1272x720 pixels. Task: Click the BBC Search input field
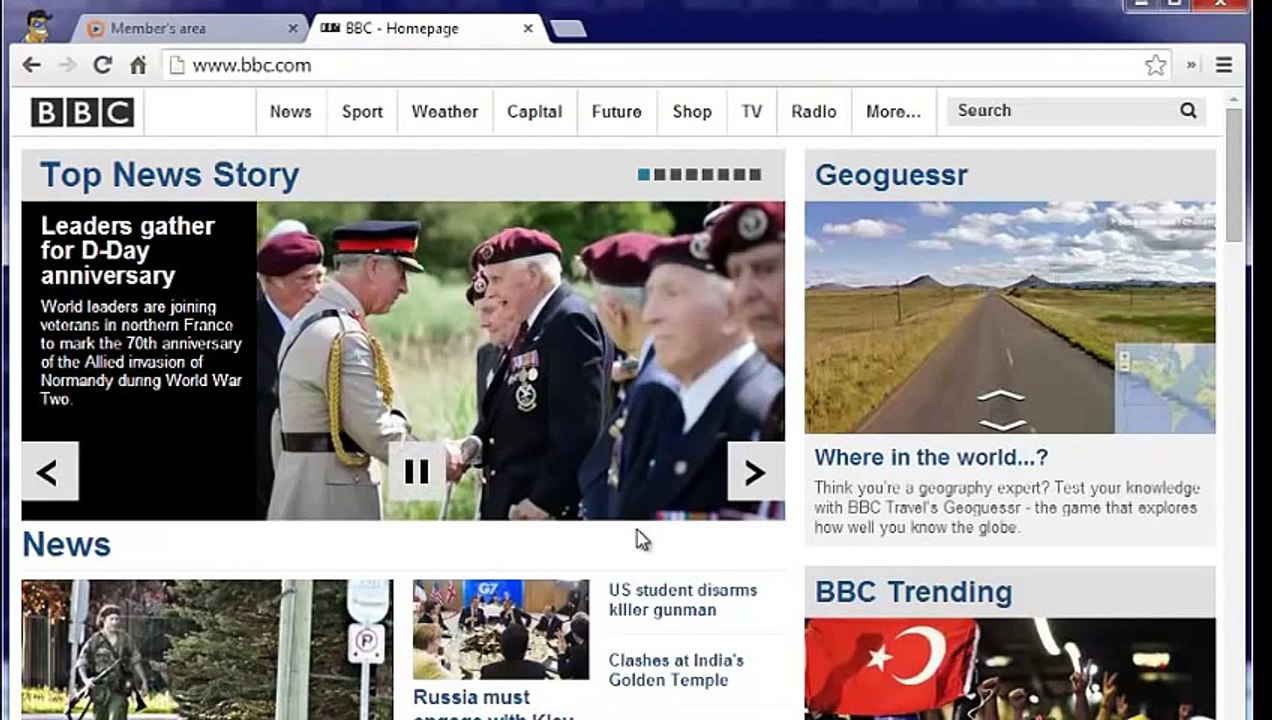point(1060,111)
